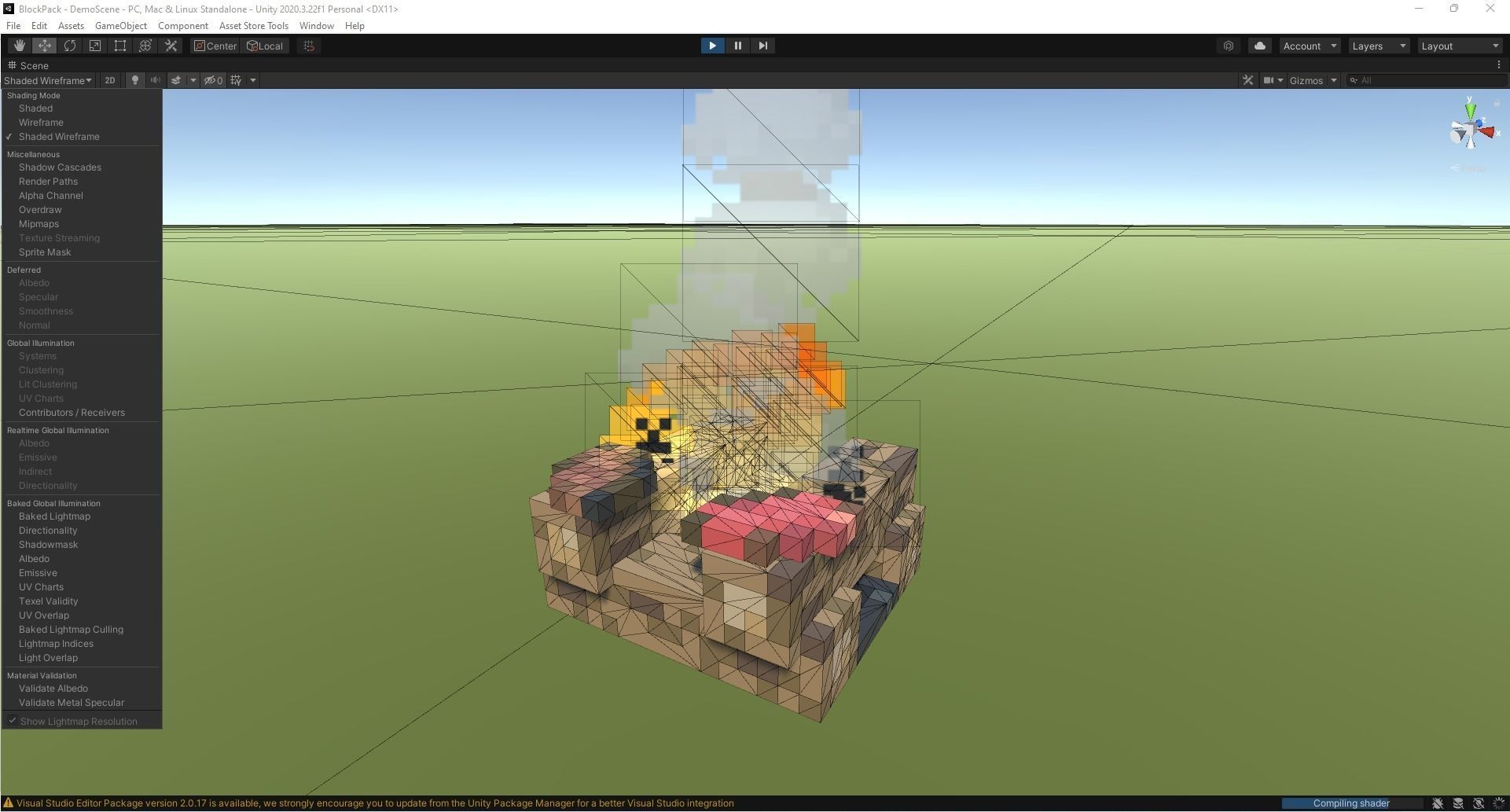Image resolution: width=1510 pixels, height=812 pixels.
Task: Toggle scene view lighting
Action: coord(134,79)
